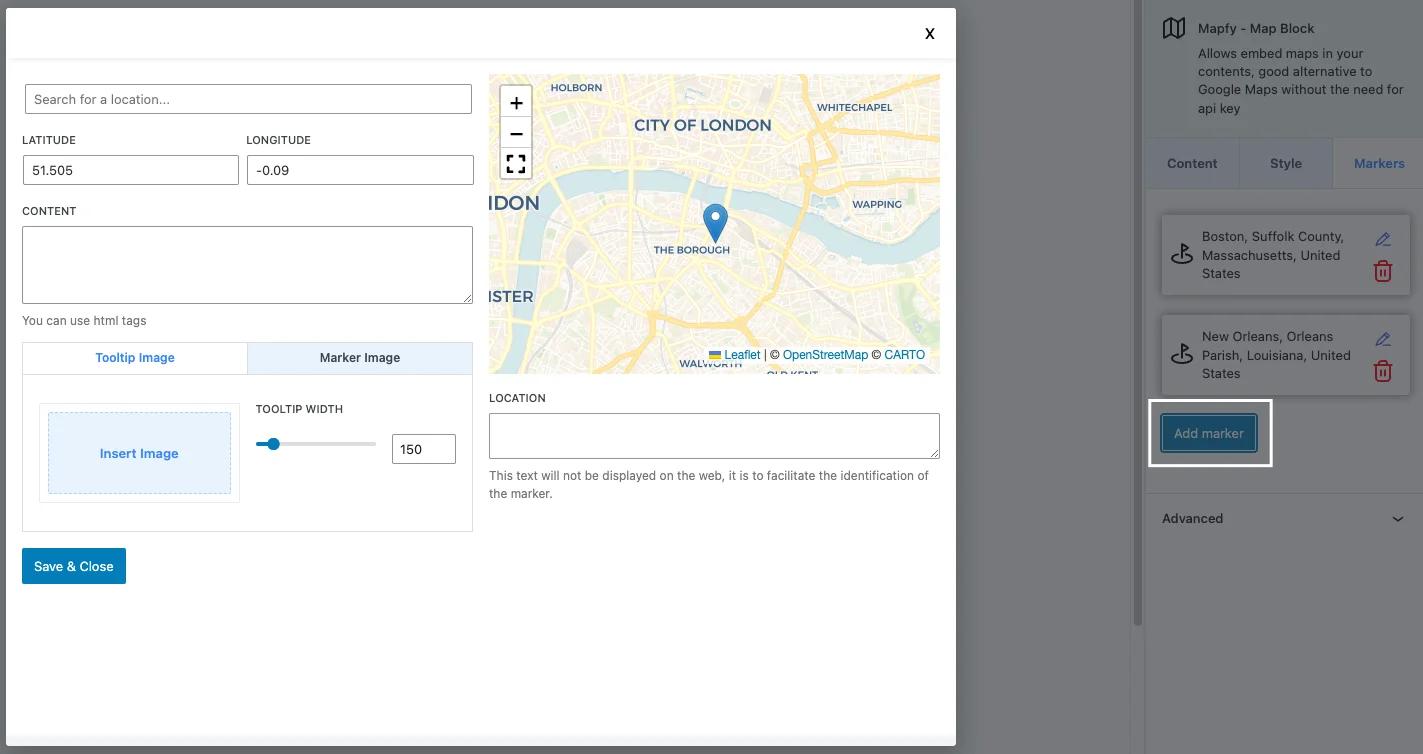This screenshot has height=754, width=1423.
Task: Edit the New Orleans marker
Action: (1383, 339)
